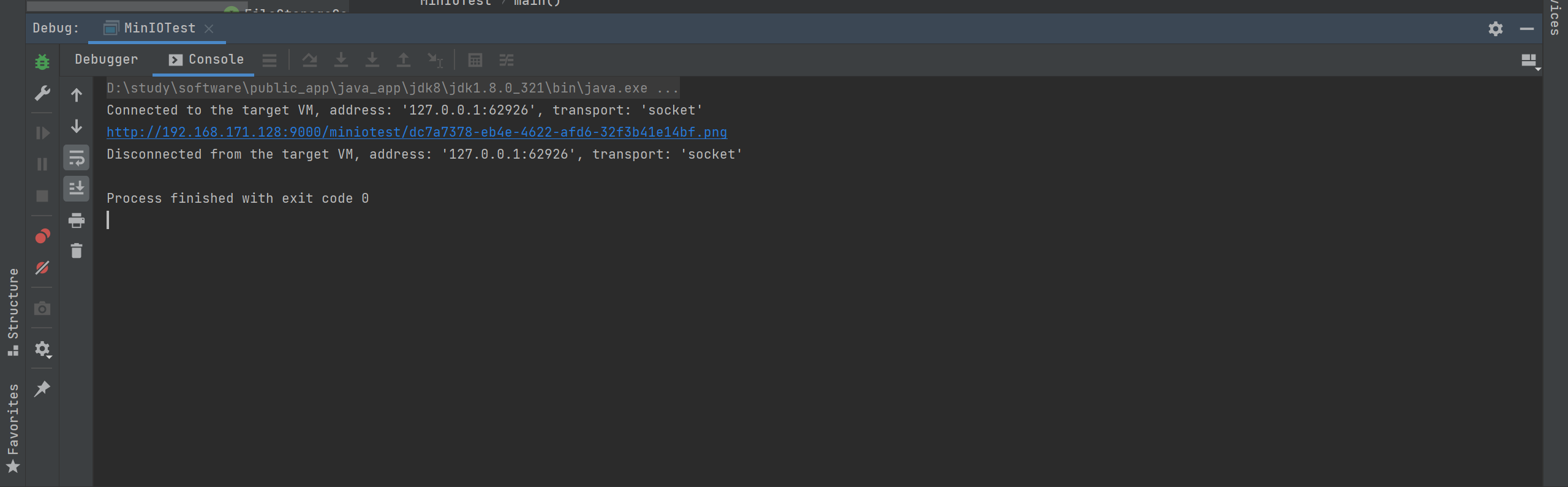Open the miniotest png URL link

417,132
